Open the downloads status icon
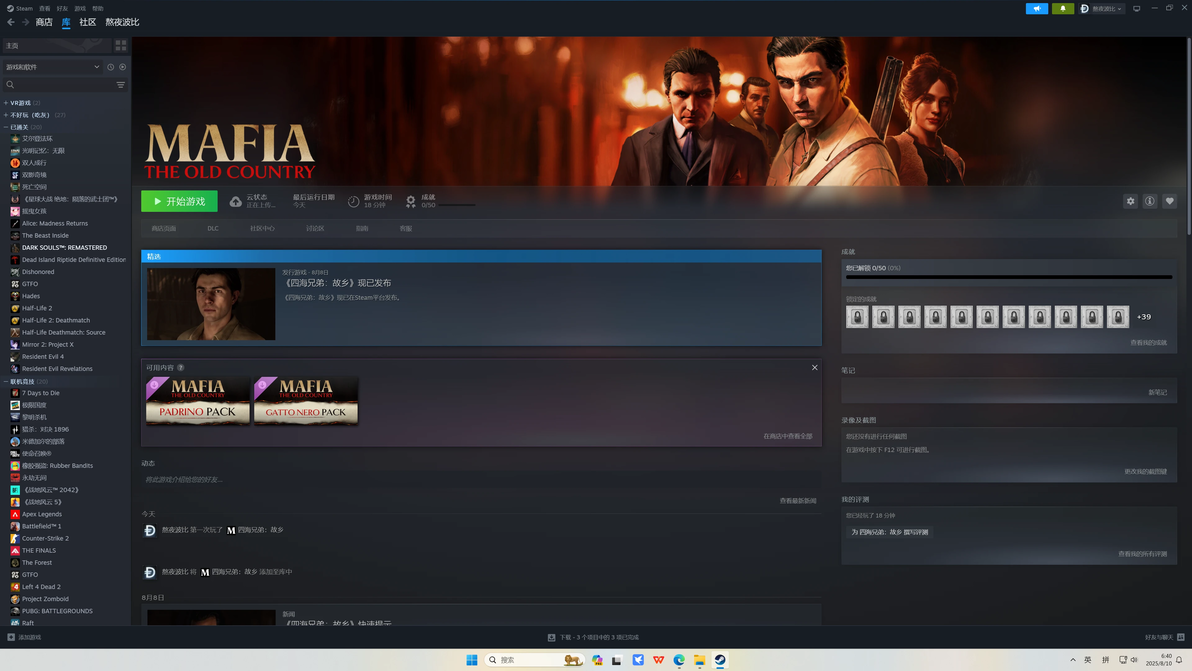Viewport: 1192px width, 671px height. click(x=551, y=638)
